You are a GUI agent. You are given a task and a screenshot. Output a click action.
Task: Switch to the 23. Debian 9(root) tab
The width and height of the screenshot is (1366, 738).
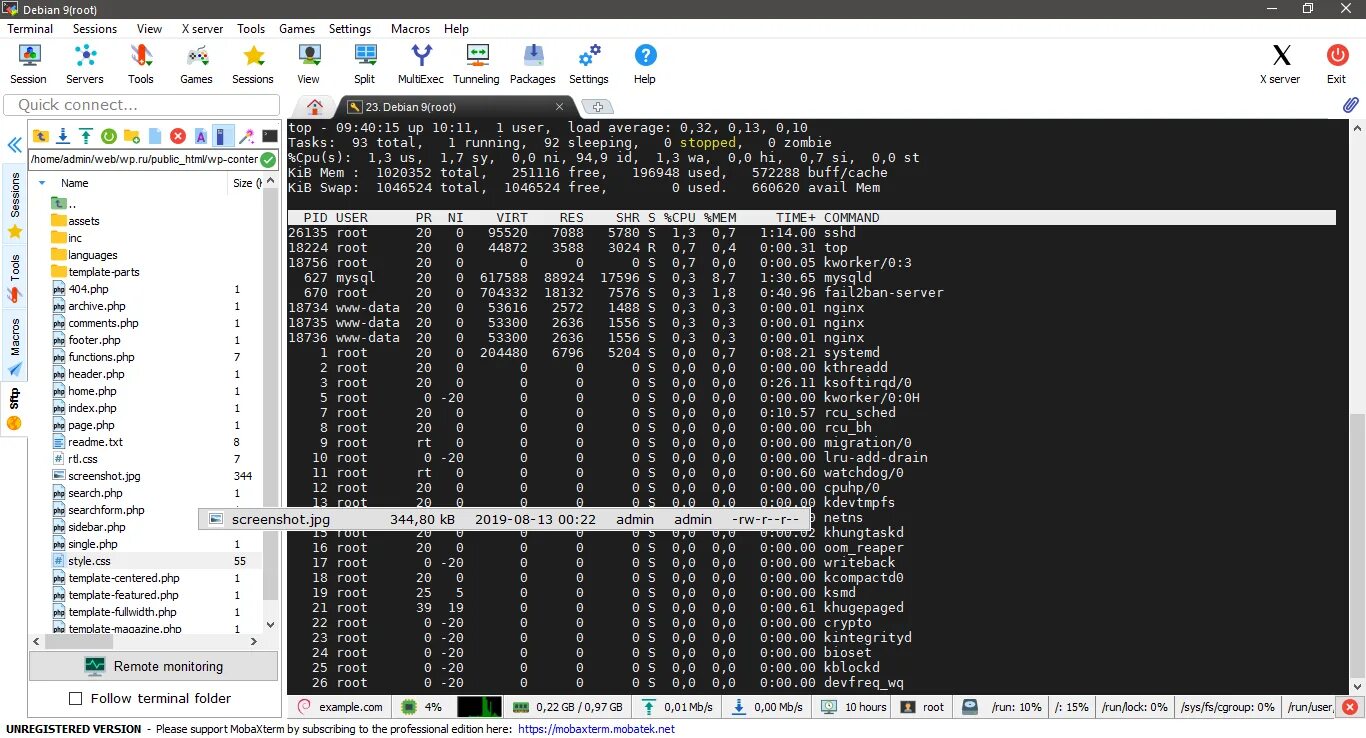click(x=458, y=107)
